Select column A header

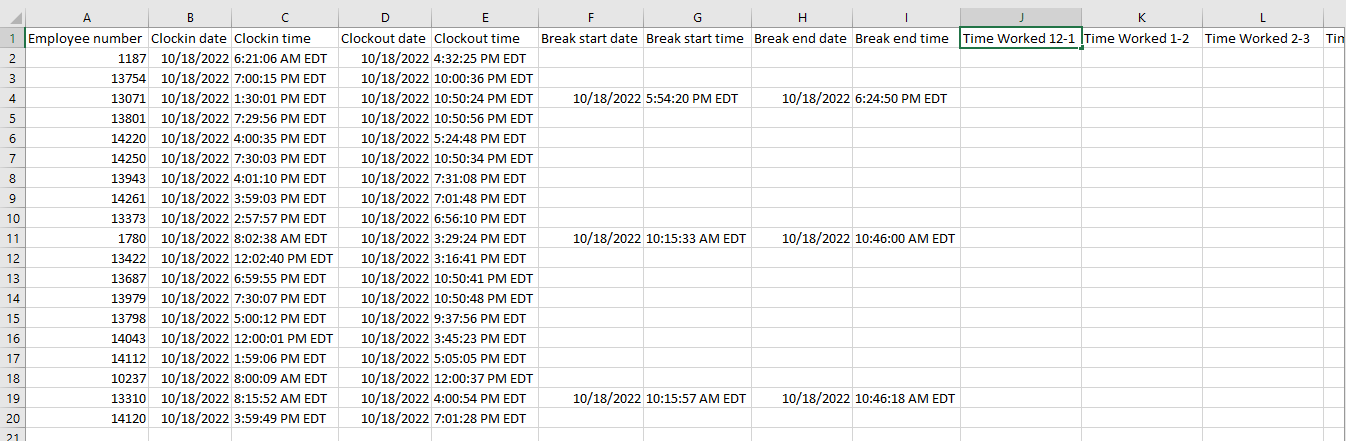point(86,18)
